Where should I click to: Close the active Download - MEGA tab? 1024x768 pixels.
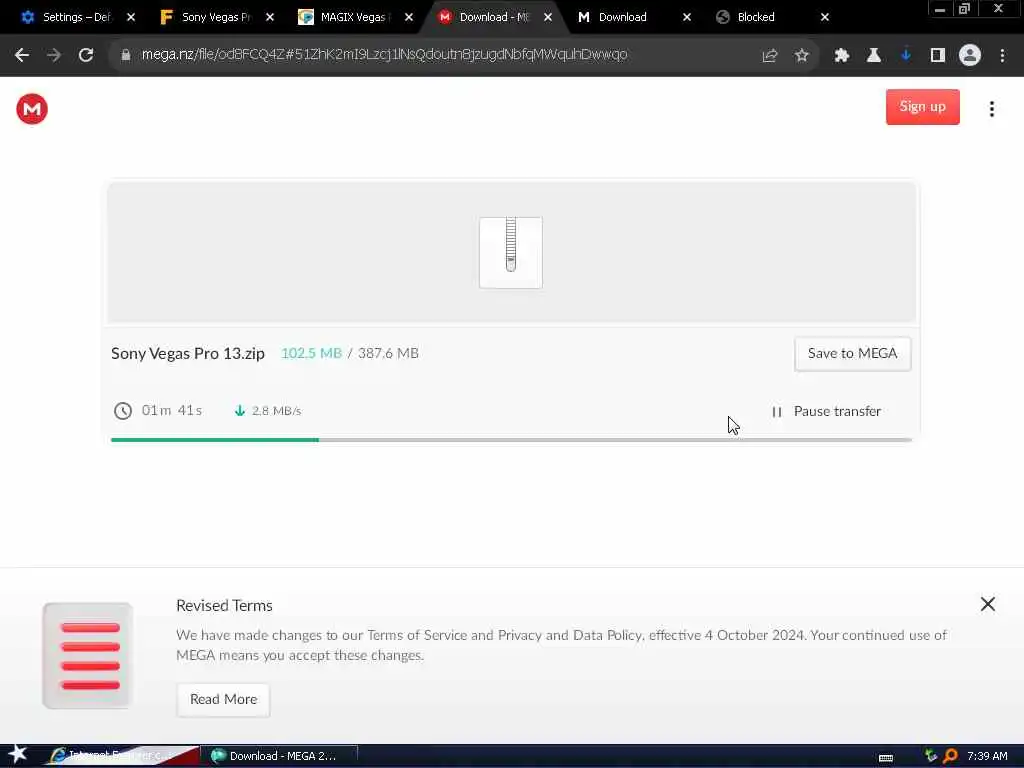(x=548, y=18)
